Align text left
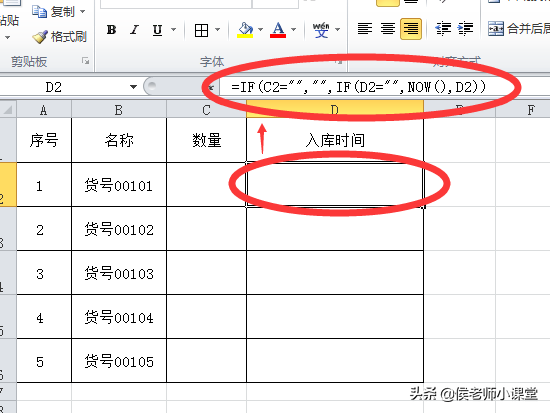 click(365, 29)
